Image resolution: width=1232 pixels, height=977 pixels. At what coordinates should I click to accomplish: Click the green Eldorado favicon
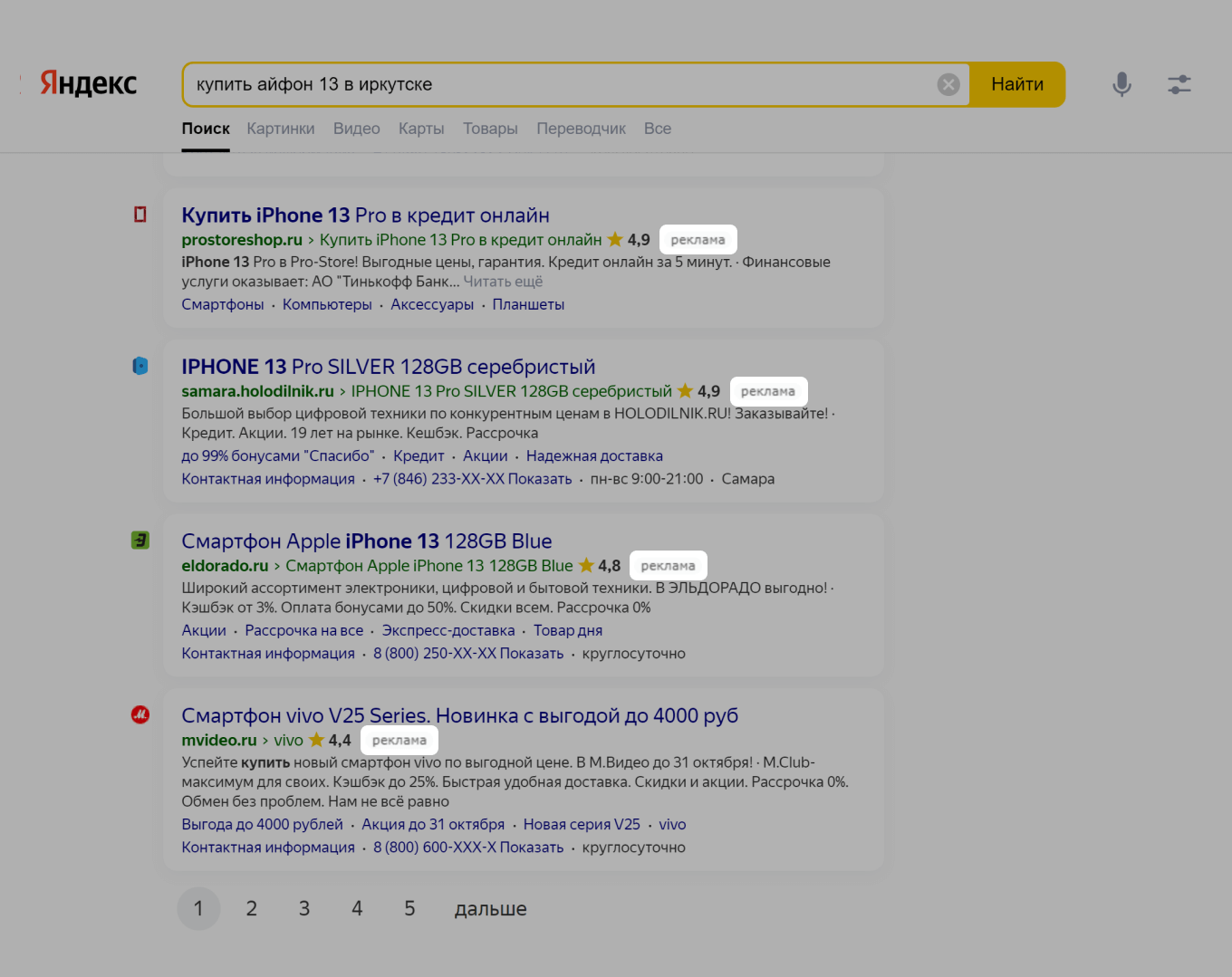pos(140,541)
